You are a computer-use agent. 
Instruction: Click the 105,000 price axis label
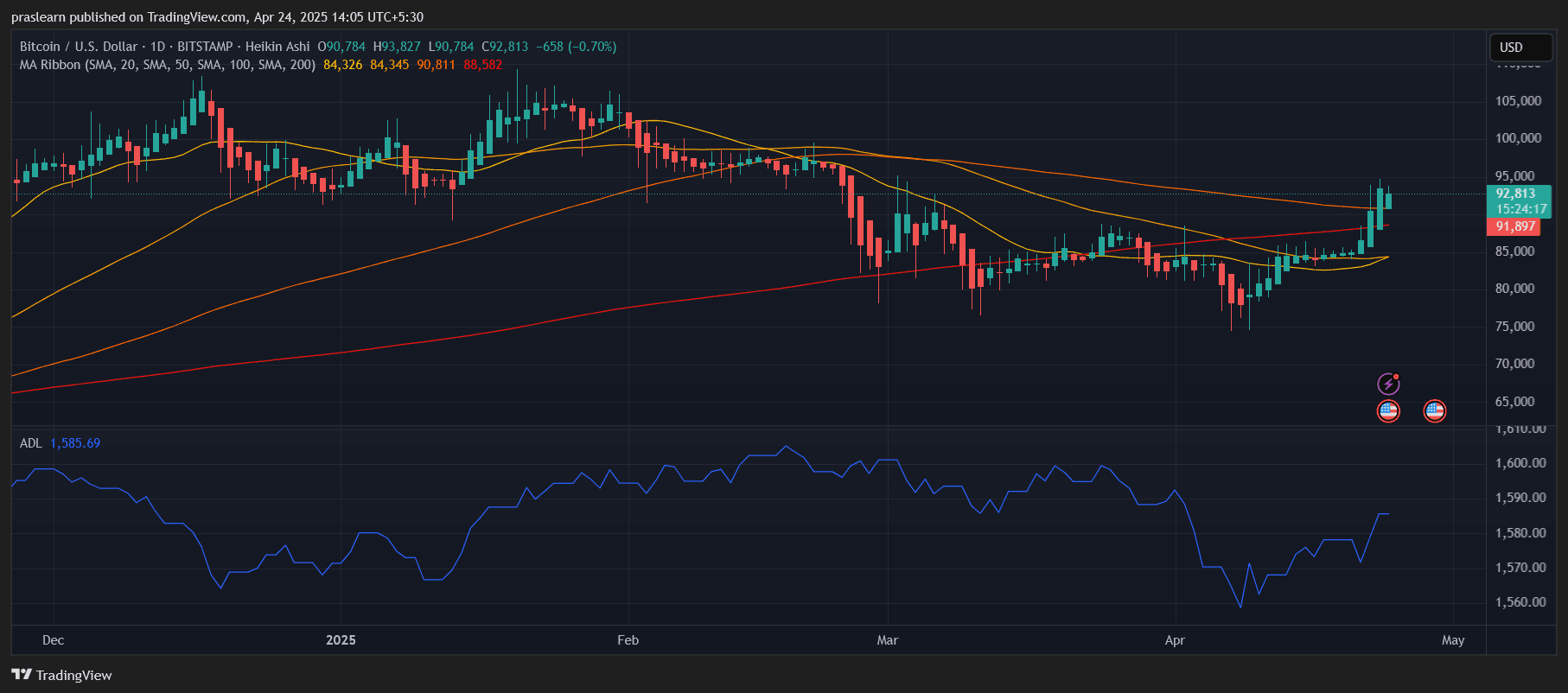pyautogui.click(x=1519, y=101)
